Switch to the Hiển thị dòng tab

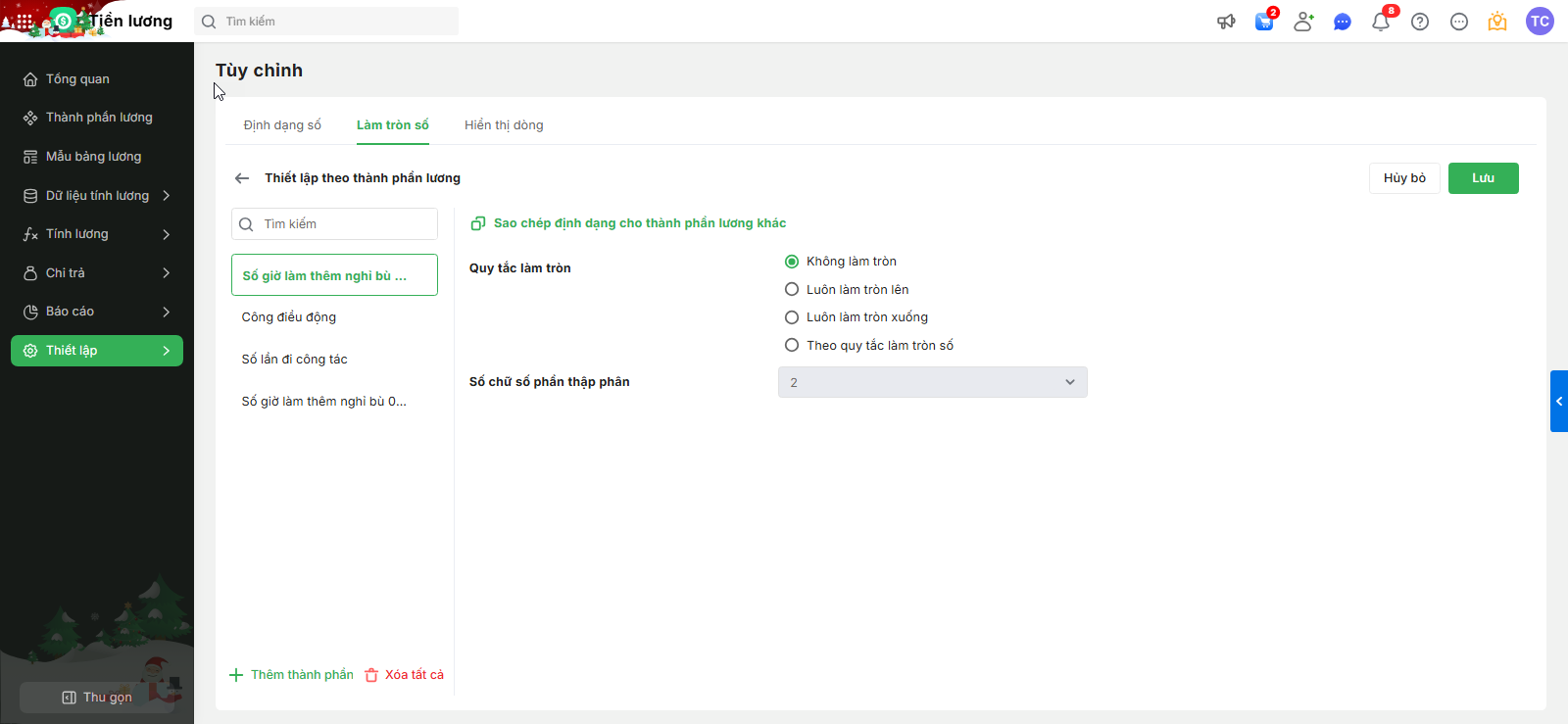[504, 125]
